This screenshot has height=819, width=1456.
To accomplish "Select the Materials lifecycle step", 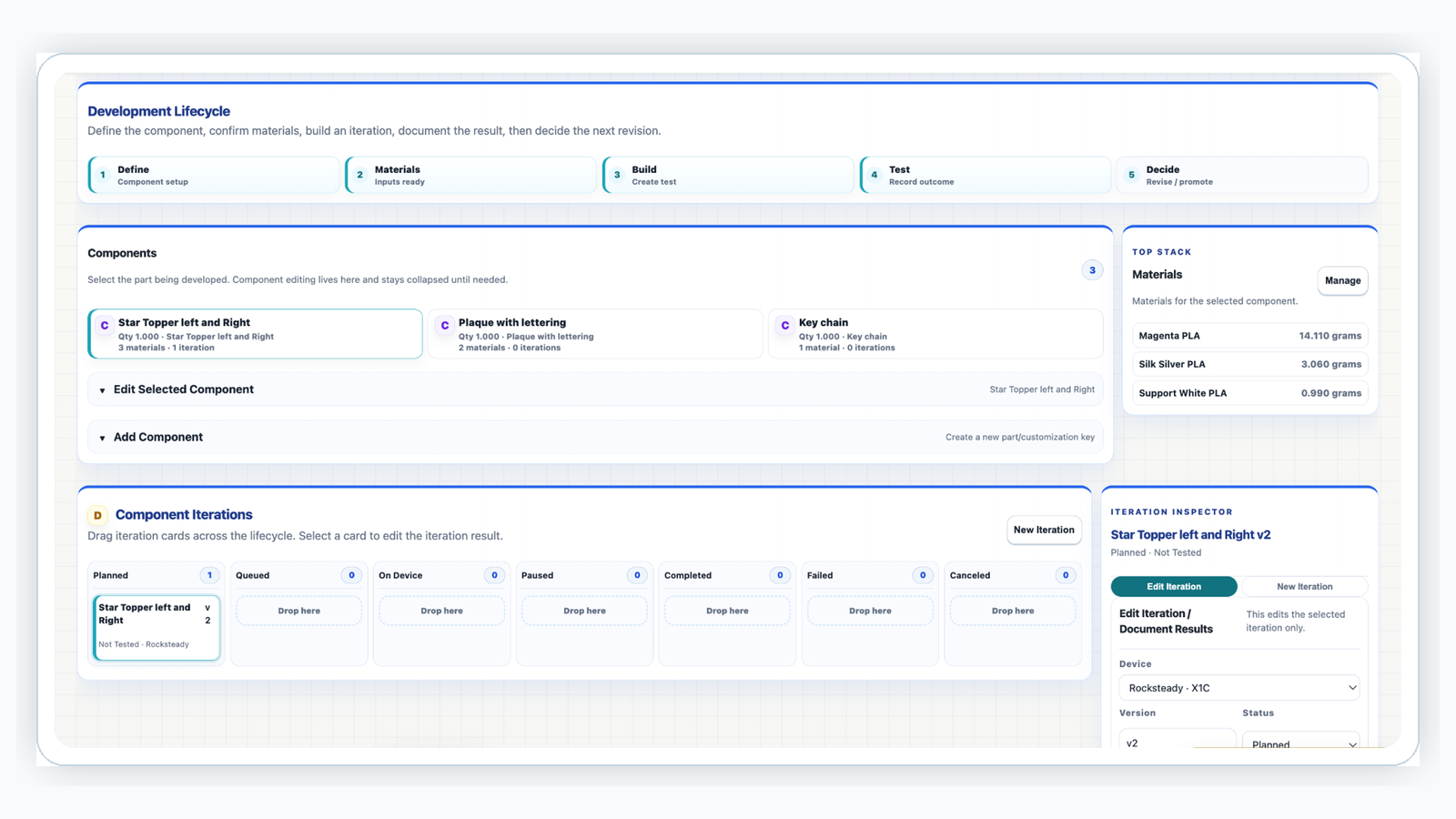I will 471,175.
